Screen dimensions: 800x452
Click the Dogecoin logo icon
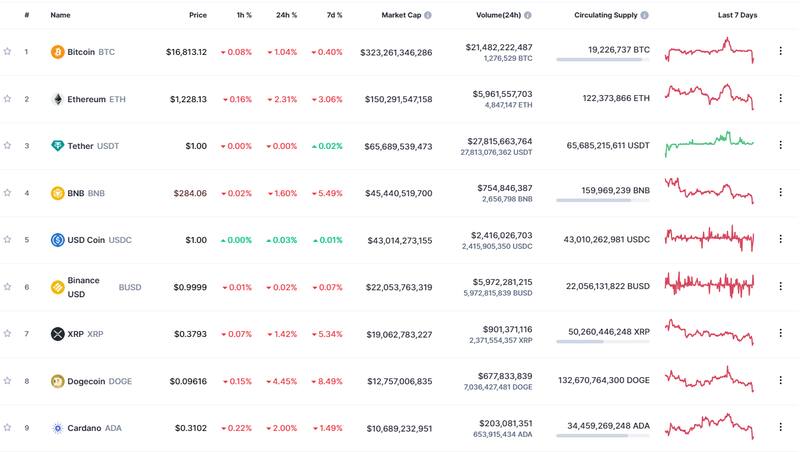pos(57,381)
